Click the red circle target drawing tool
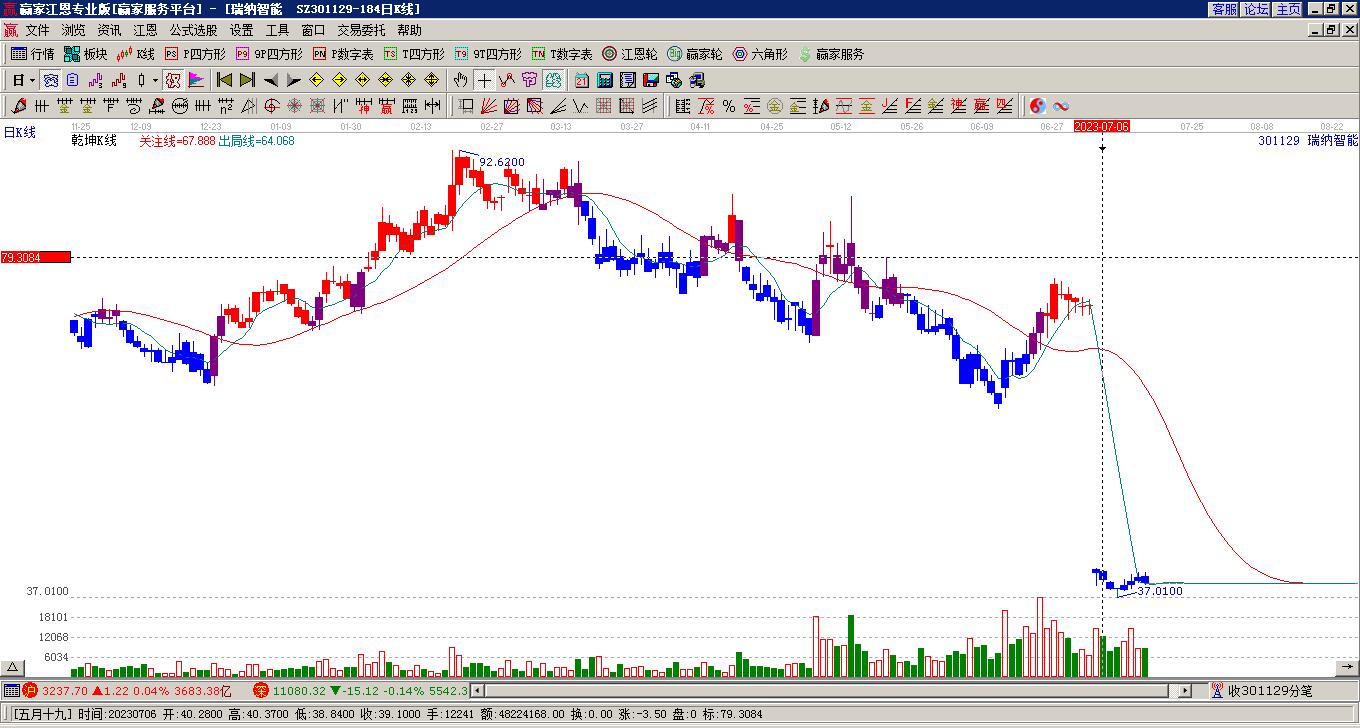Image resolution: width=1360 pixels, height=728 pixels. (x=272, y=106)
